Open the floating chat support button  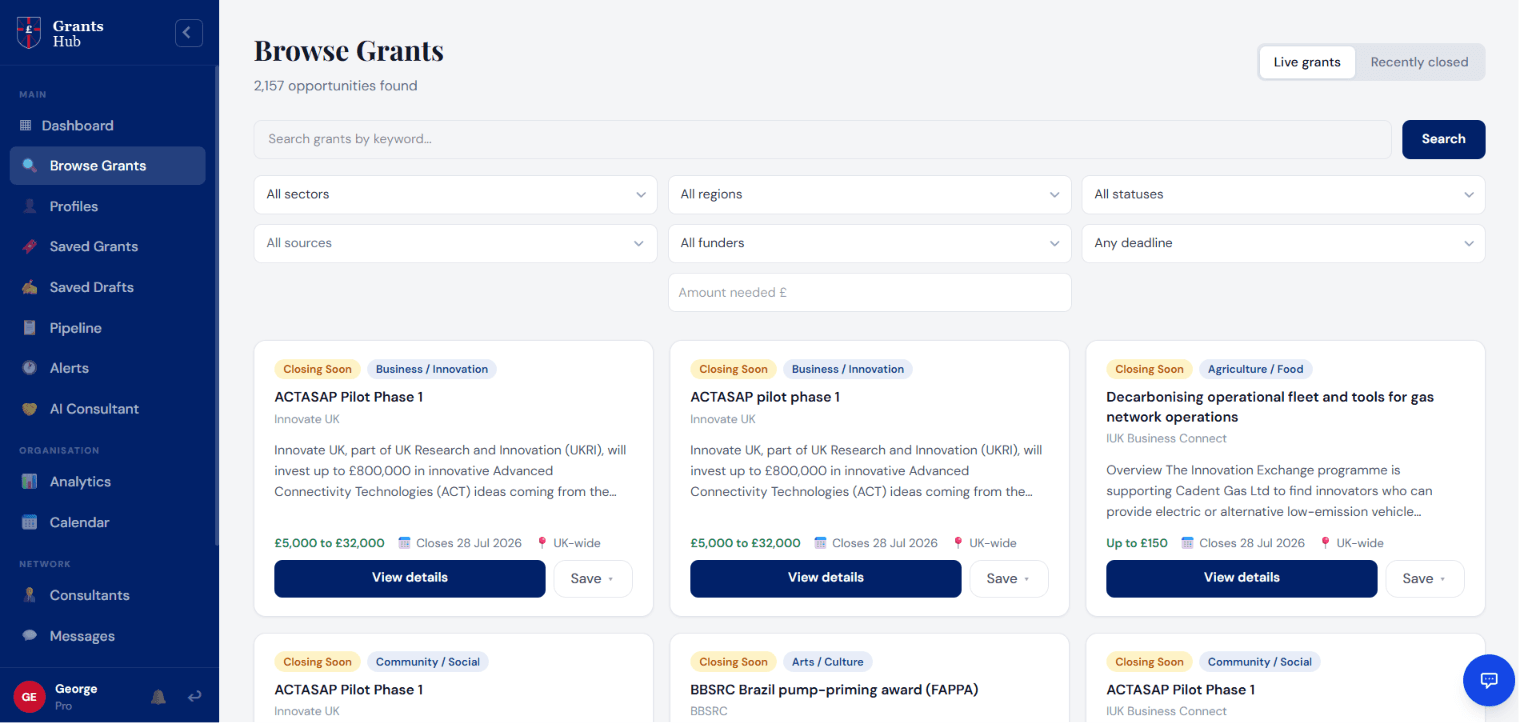1488,681
